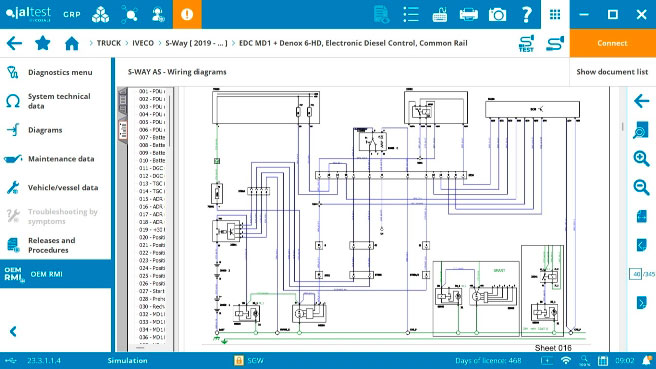The width and height of the screenshot is (656, 369).
Task: Go to next page arrow in right panel
Action: click(641, 302)
